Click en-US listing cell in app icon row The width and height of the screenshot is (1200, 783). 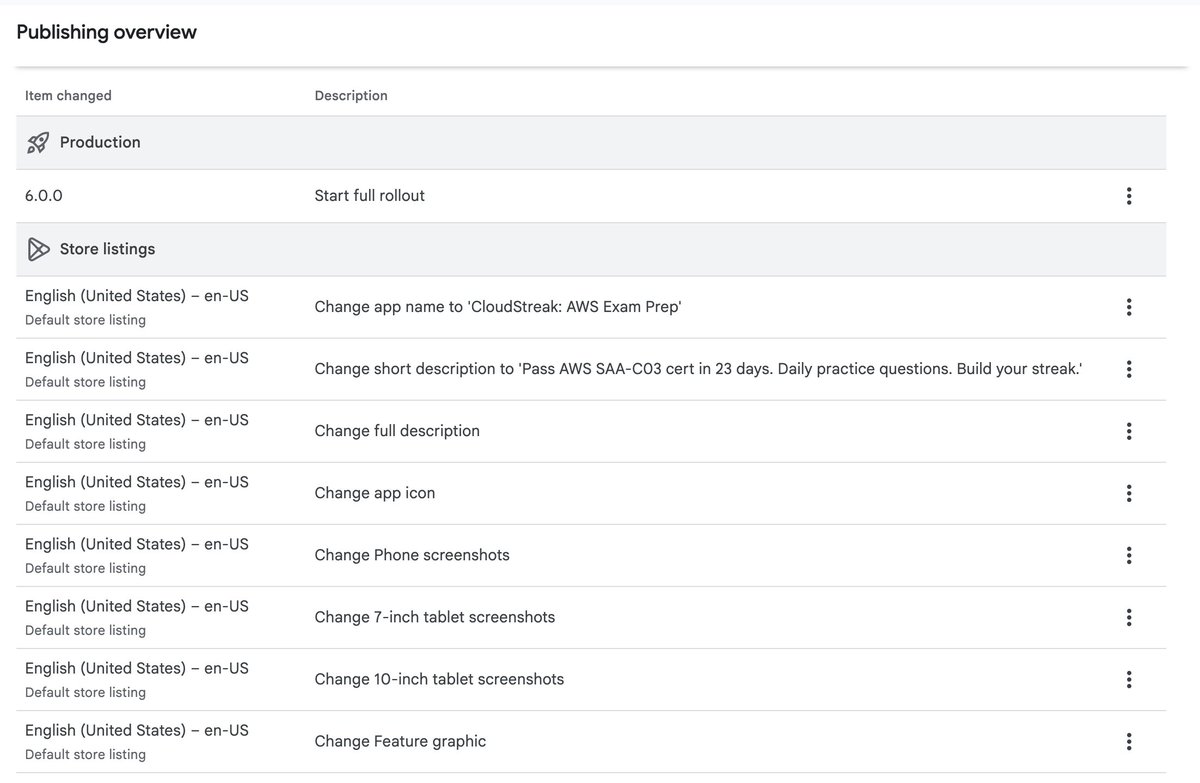coord(137,493)
